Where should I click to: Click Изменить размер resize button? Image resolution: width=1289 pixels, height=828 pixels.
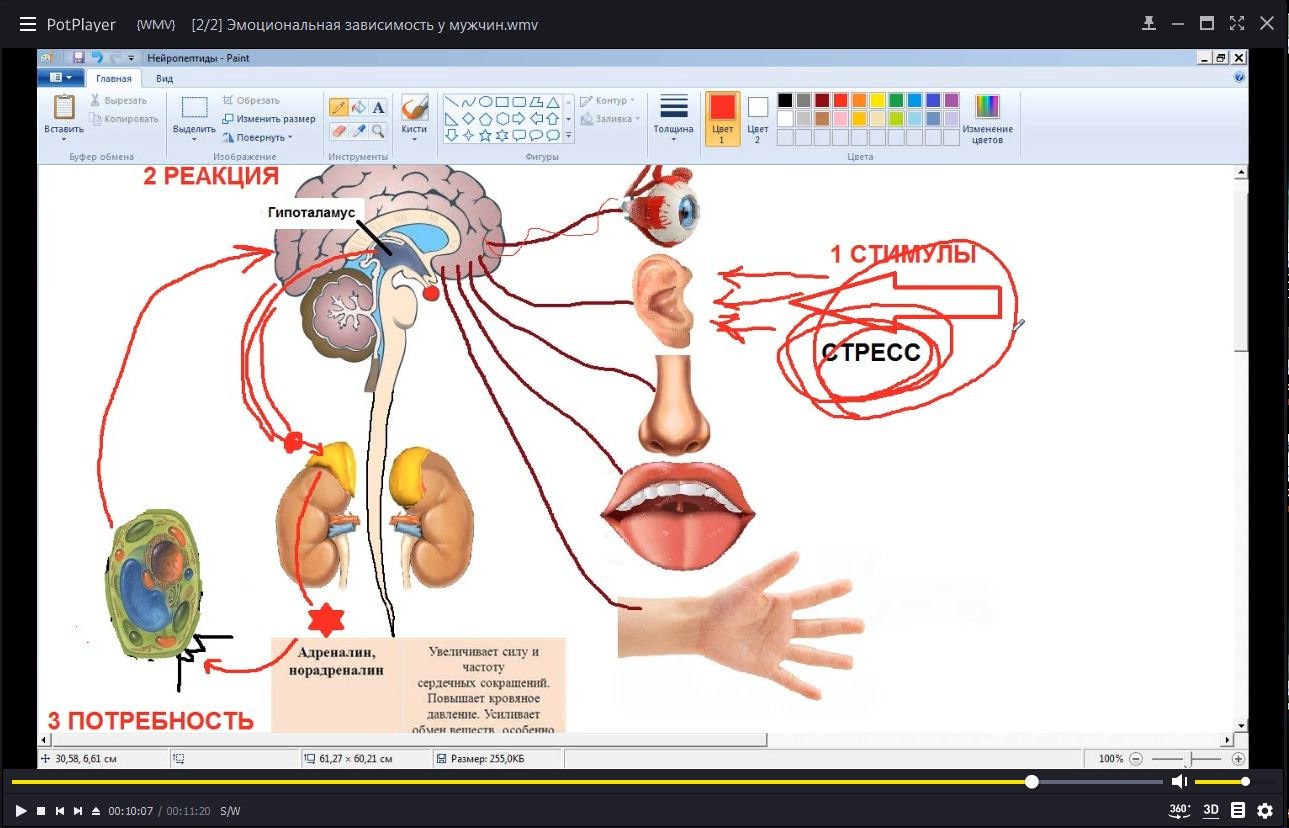(x=268, y=118)
